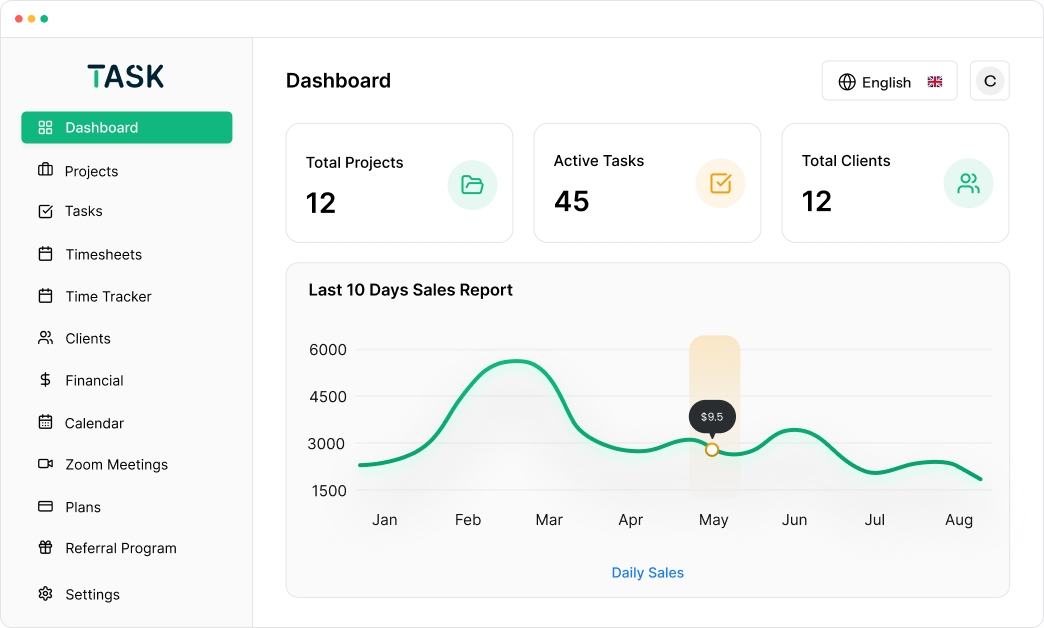Select the Dashboard menu item
Viewport: 1044px width, 628px height.
point(127,127)
